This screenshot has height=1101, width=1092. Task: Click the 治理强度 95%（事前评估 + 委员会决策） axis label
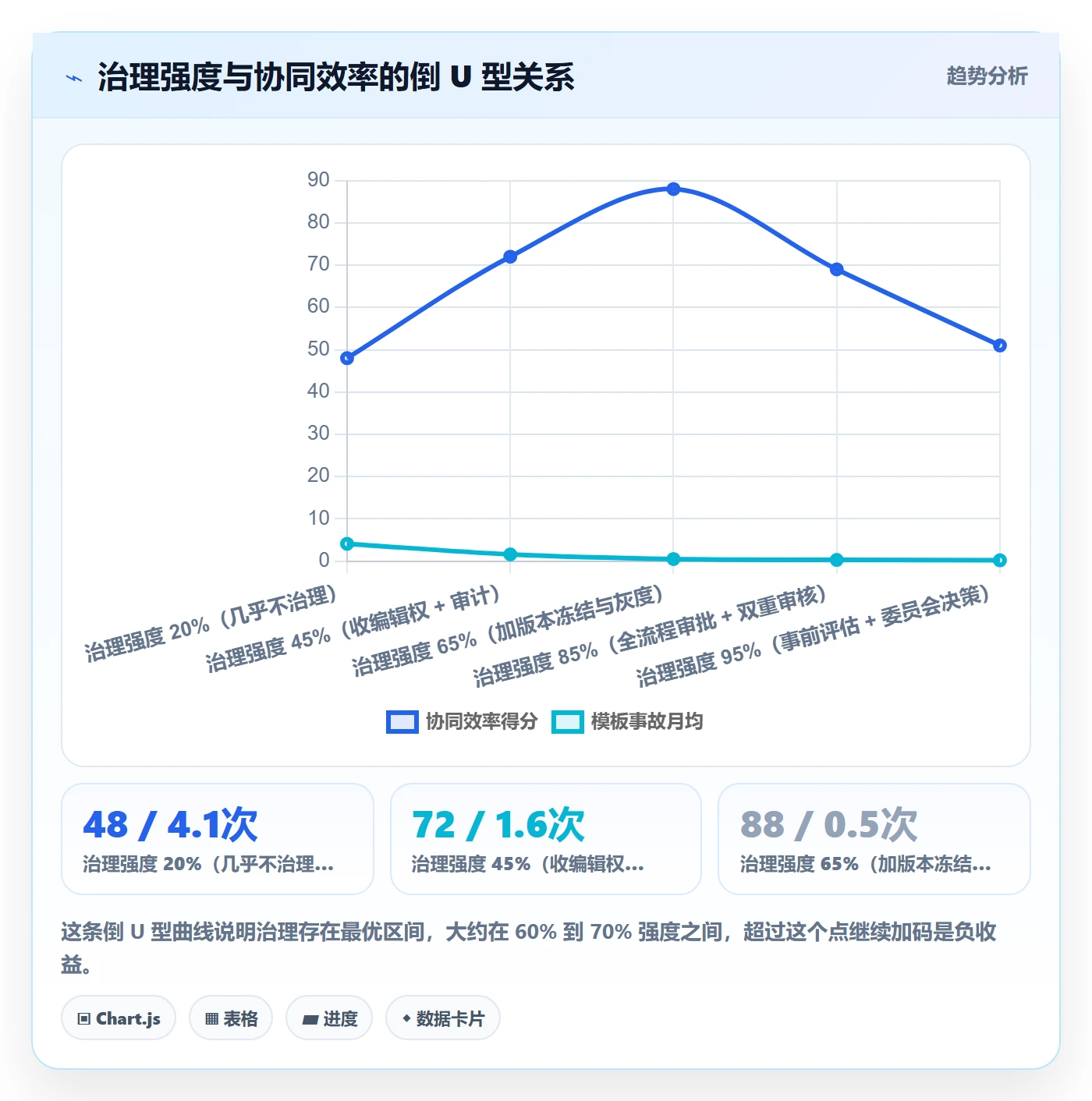pos(813,635)
